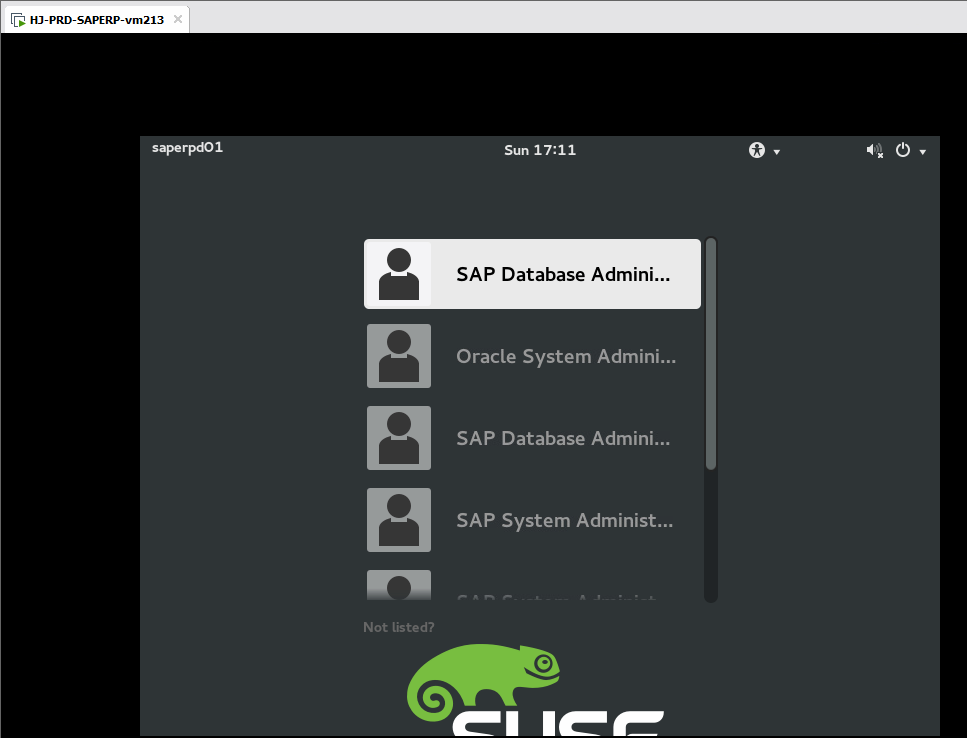The height and width of the screenshot is (738, 967).
Task: Click the muted volume speaker icon
Action: [874, 150]
